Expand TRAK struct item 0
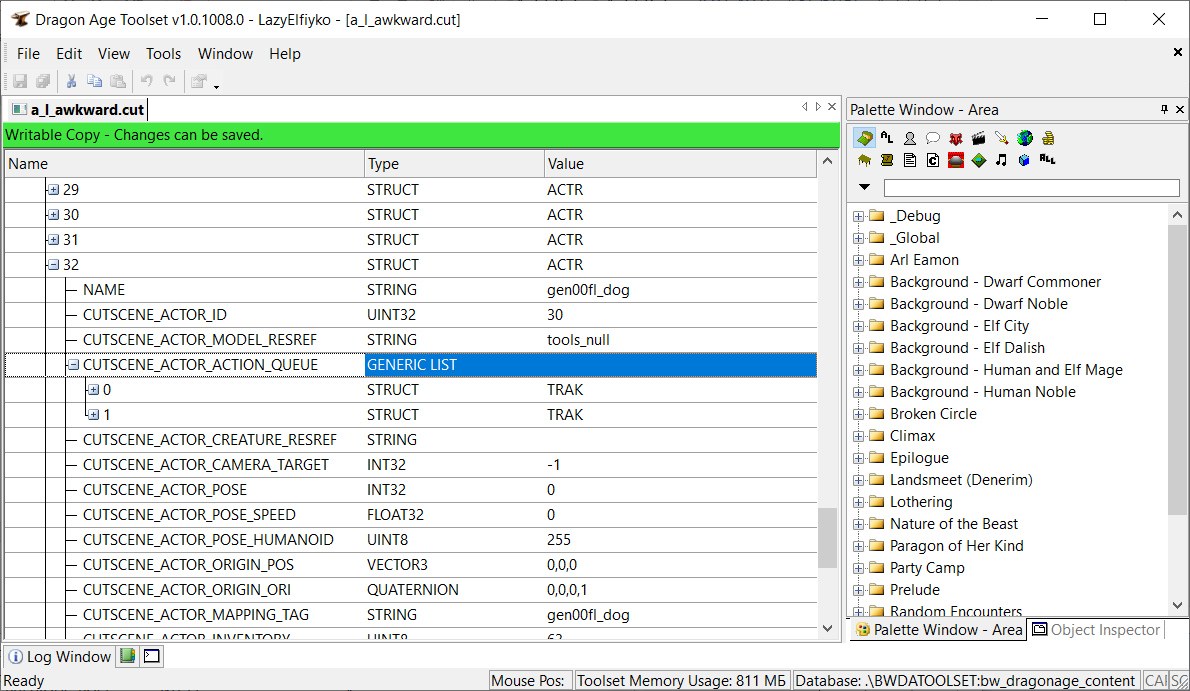The height and width of the screenshot is (691, 1190). pos(93,390)
